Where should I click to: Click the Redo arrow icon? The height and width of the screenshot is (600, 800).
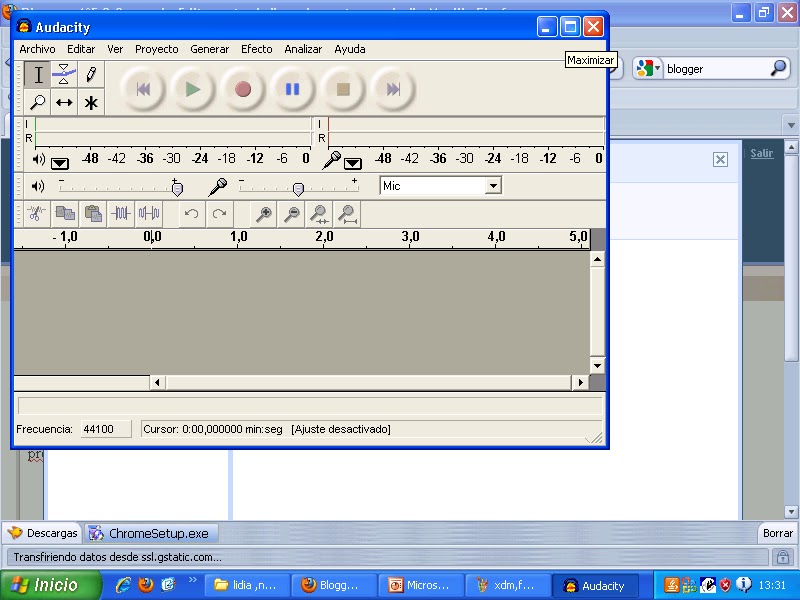pyautogui.click(x=219, y=213)
